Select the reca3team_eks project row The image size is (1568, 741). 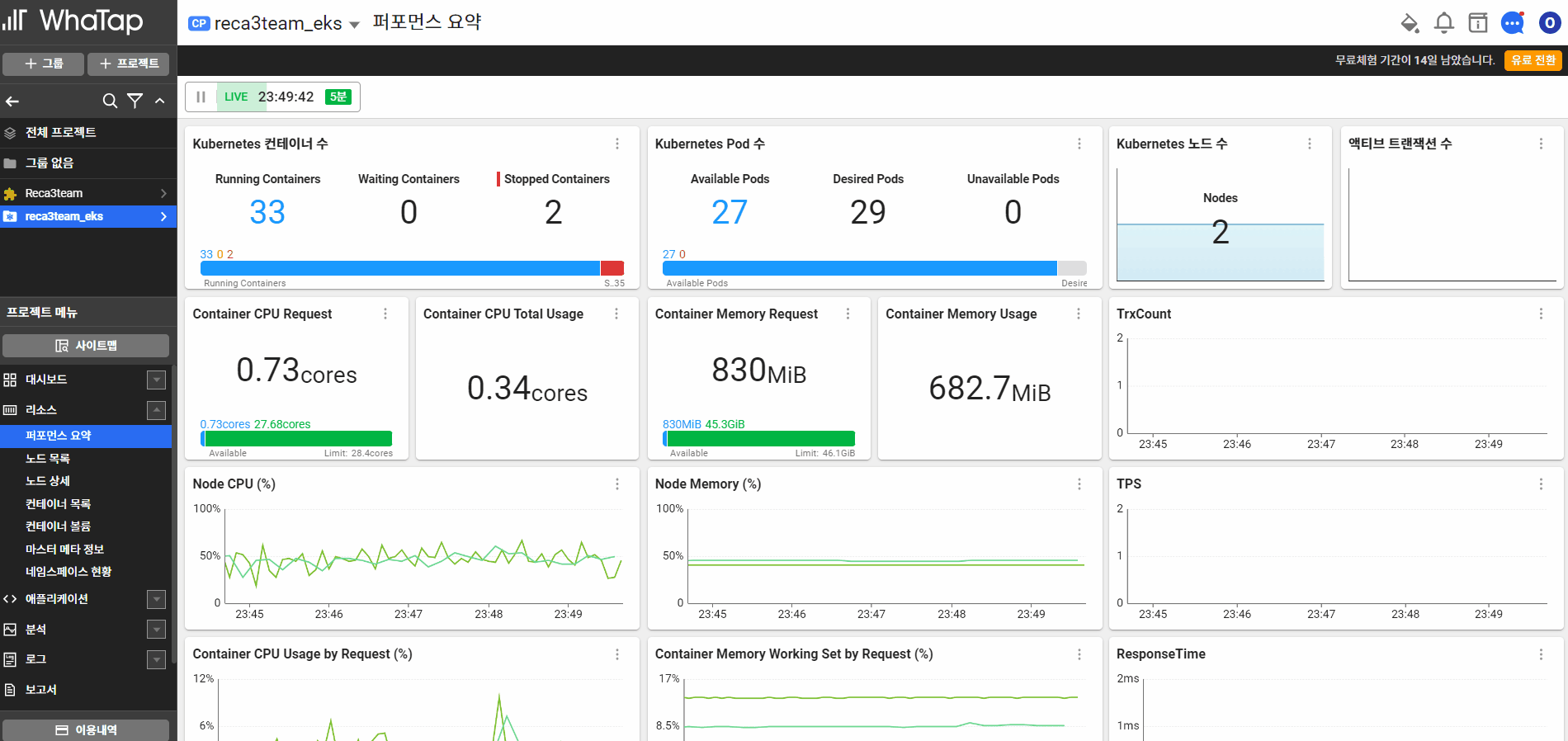88,216
